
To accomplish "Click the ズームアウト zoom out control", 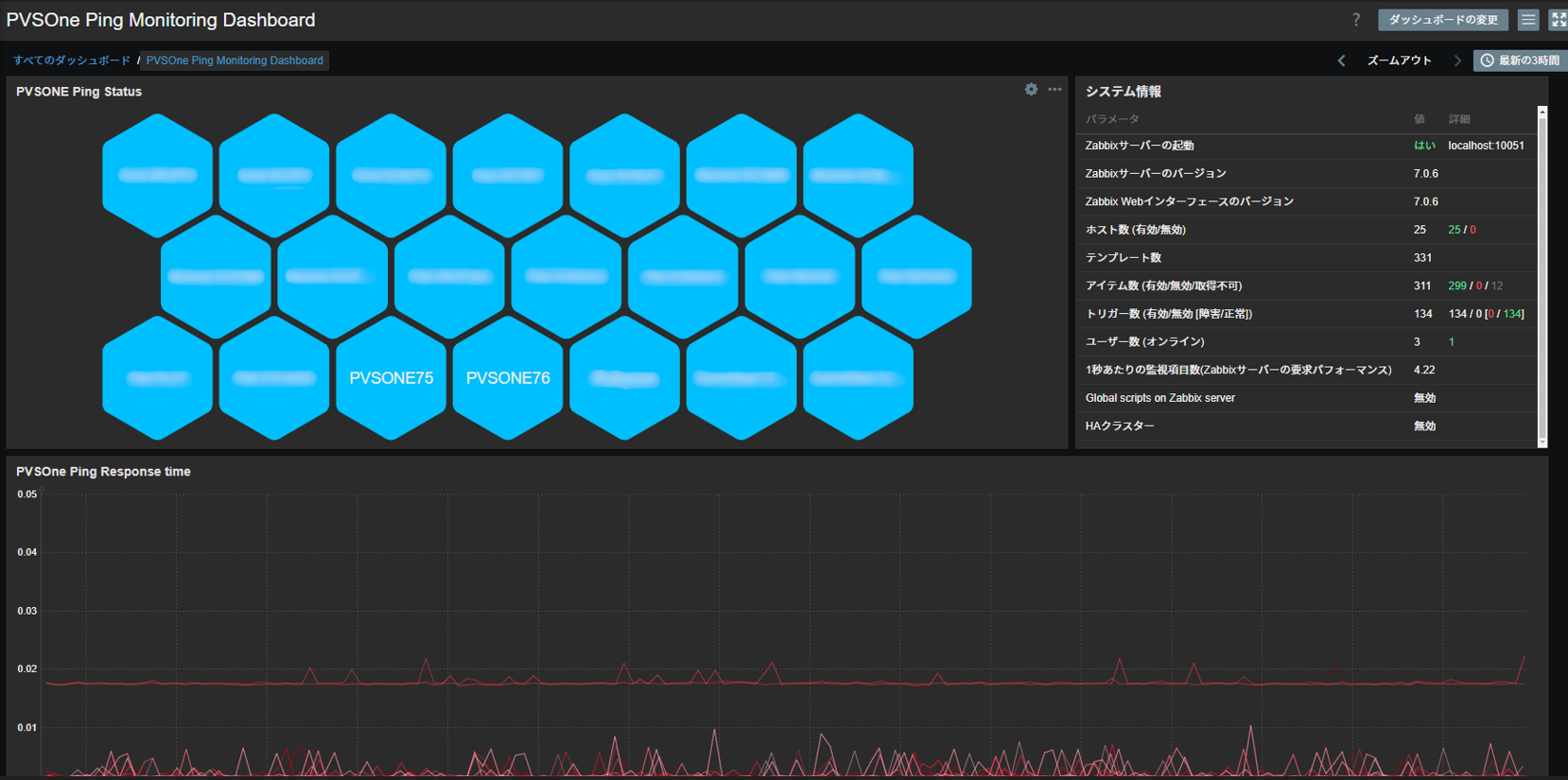I will click(1400, 61).
